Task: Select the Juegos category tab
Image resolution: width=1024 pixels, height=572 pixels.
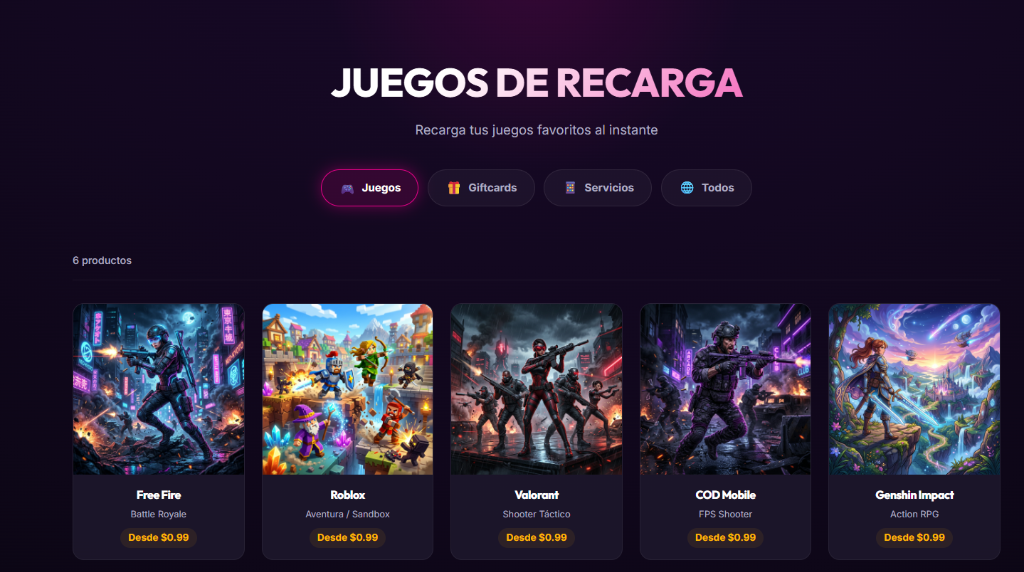Action: [370, 188]
